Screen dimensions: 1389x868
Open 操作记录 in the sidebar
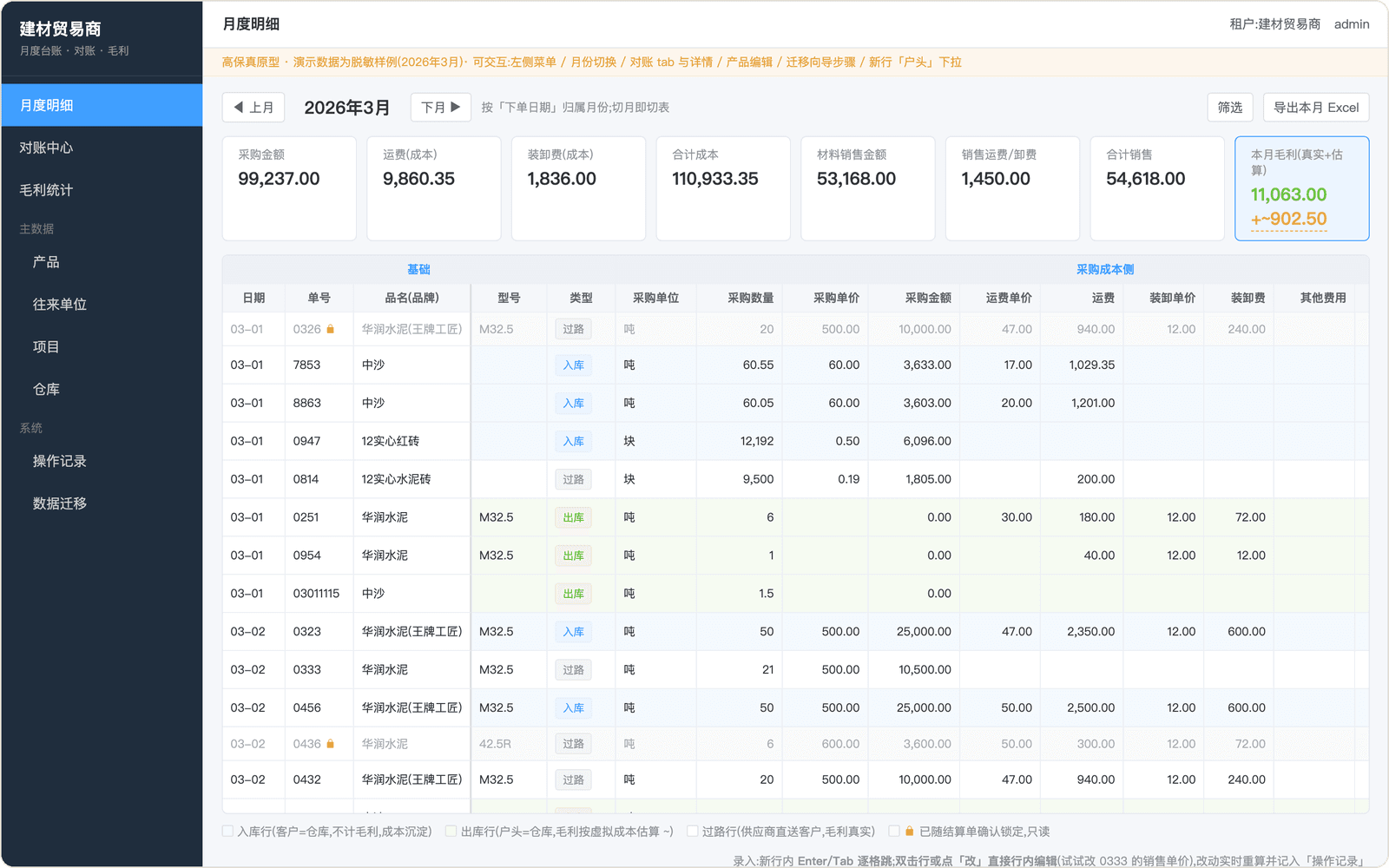(x=102, y=461)
